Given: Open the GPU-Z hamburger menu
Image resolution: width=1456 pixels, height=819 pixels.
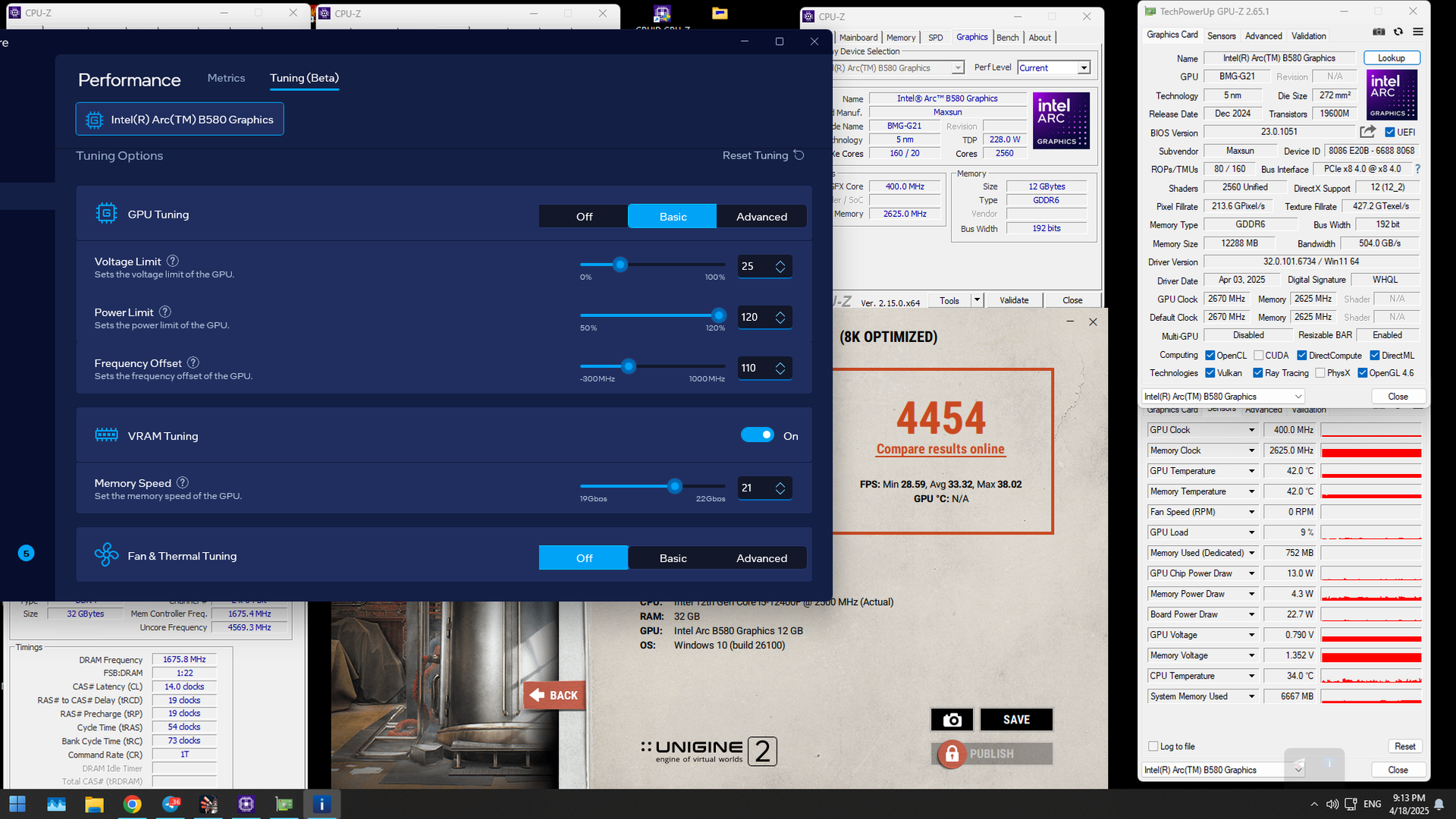Looking at the screenshot, I should point(1418,32).
